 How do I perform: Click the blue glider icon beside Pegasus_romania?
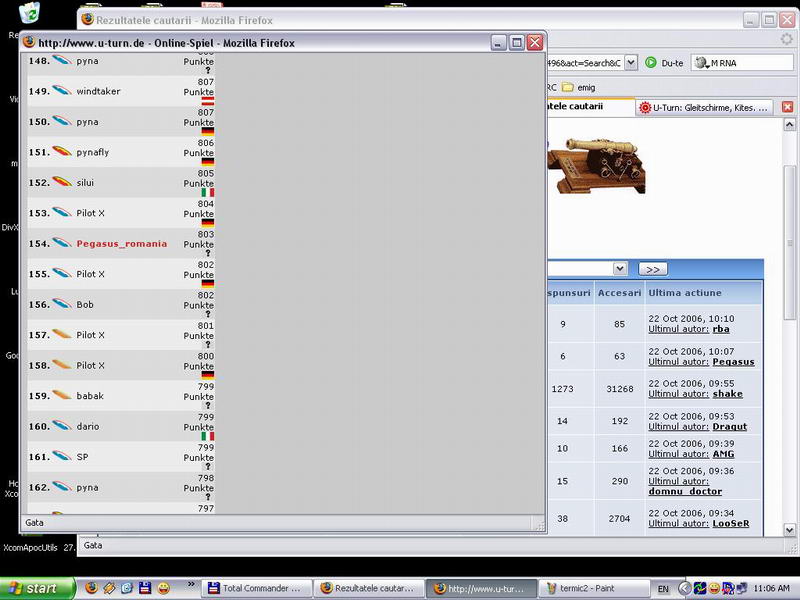(62, 243)
